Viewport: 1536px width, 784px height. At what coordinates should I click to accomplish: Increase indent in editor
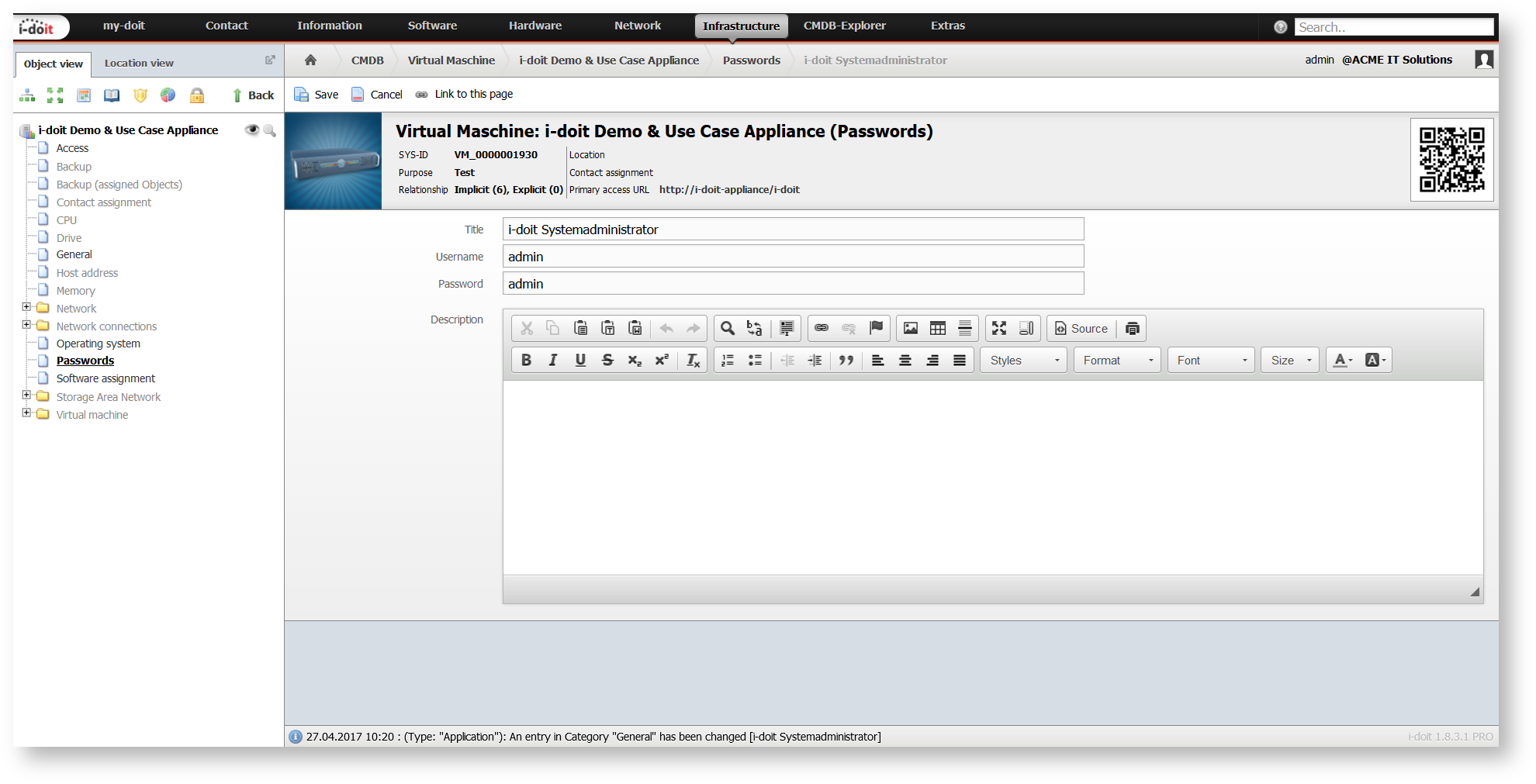(x=815, y=361)
